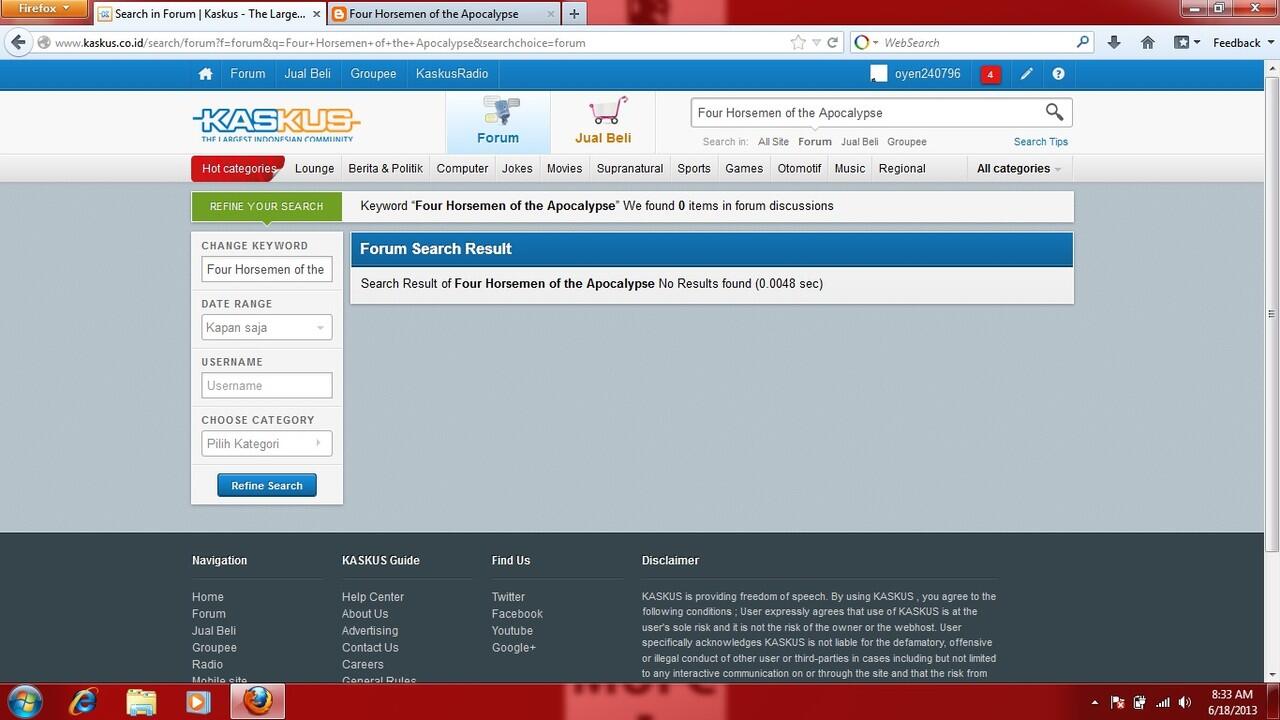Click the Kaskus home icon
Viewport: 1280px width, 720px height.
[205, 74]
